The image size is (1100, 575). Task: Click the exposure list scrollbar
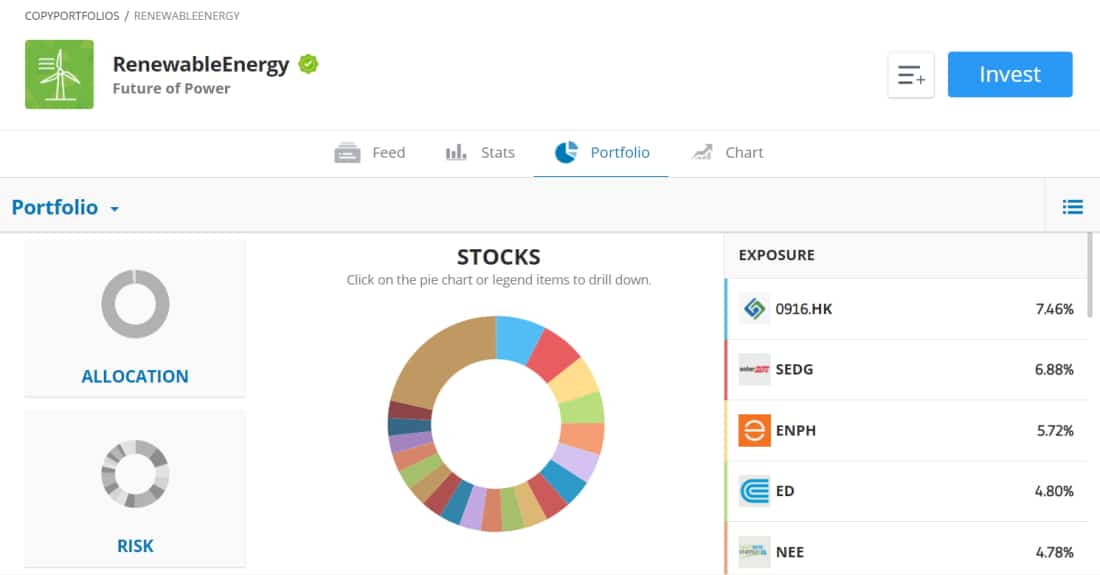1089,275
